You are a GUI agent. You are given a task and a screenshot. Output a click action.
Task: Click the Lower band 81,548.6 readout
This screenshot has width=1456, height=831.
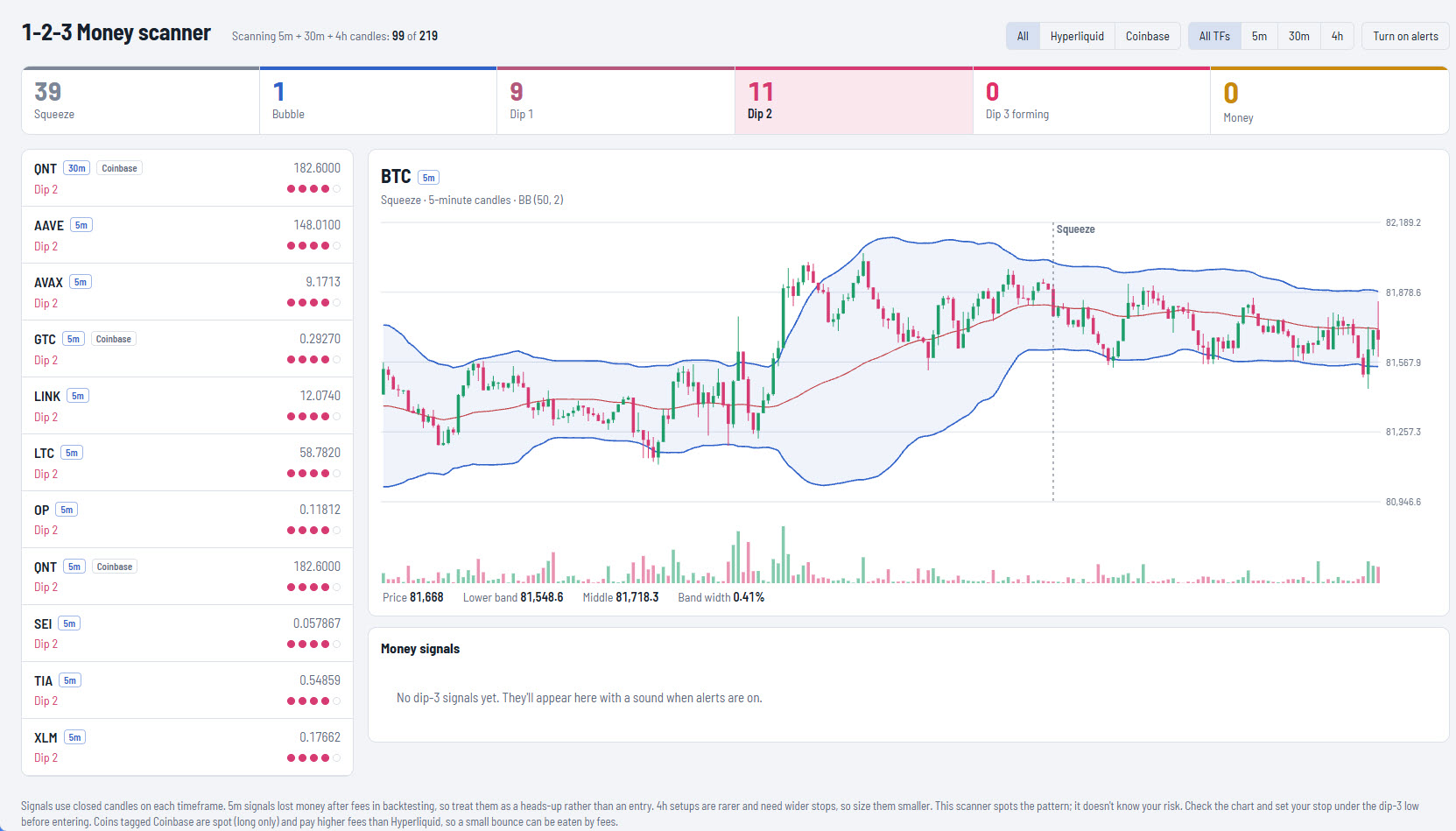click(x=513, y=597)
